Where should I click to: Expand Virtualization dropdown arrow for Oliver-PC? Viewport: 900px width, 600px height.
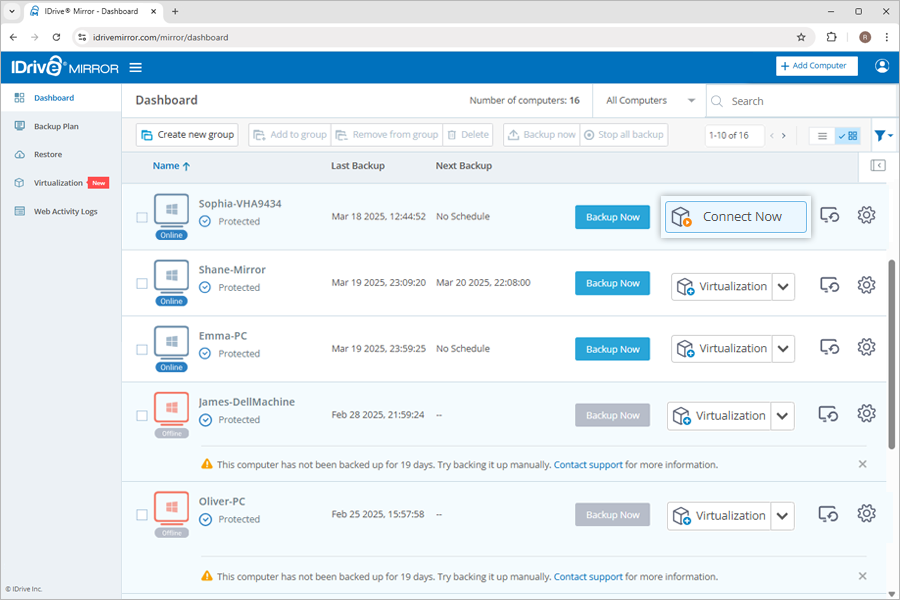coord(782,516)
